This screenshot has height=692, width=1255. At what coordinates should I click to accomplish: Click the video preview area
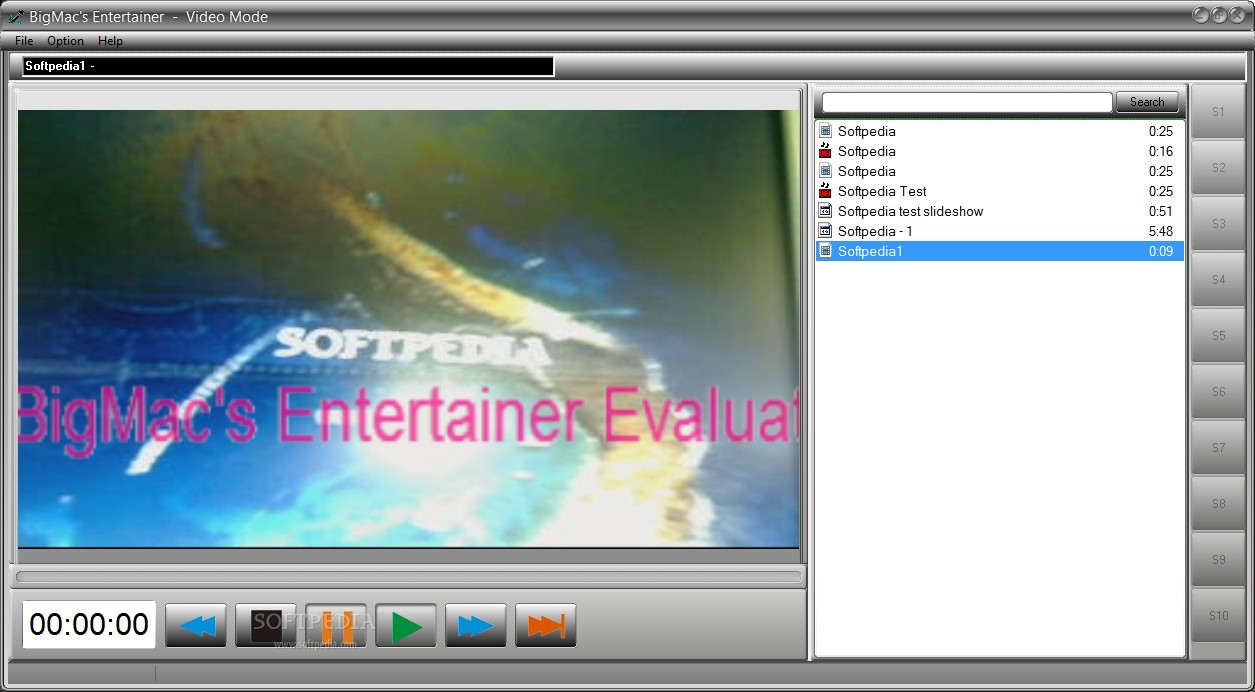pyautogui.click(x=409, y=328)
